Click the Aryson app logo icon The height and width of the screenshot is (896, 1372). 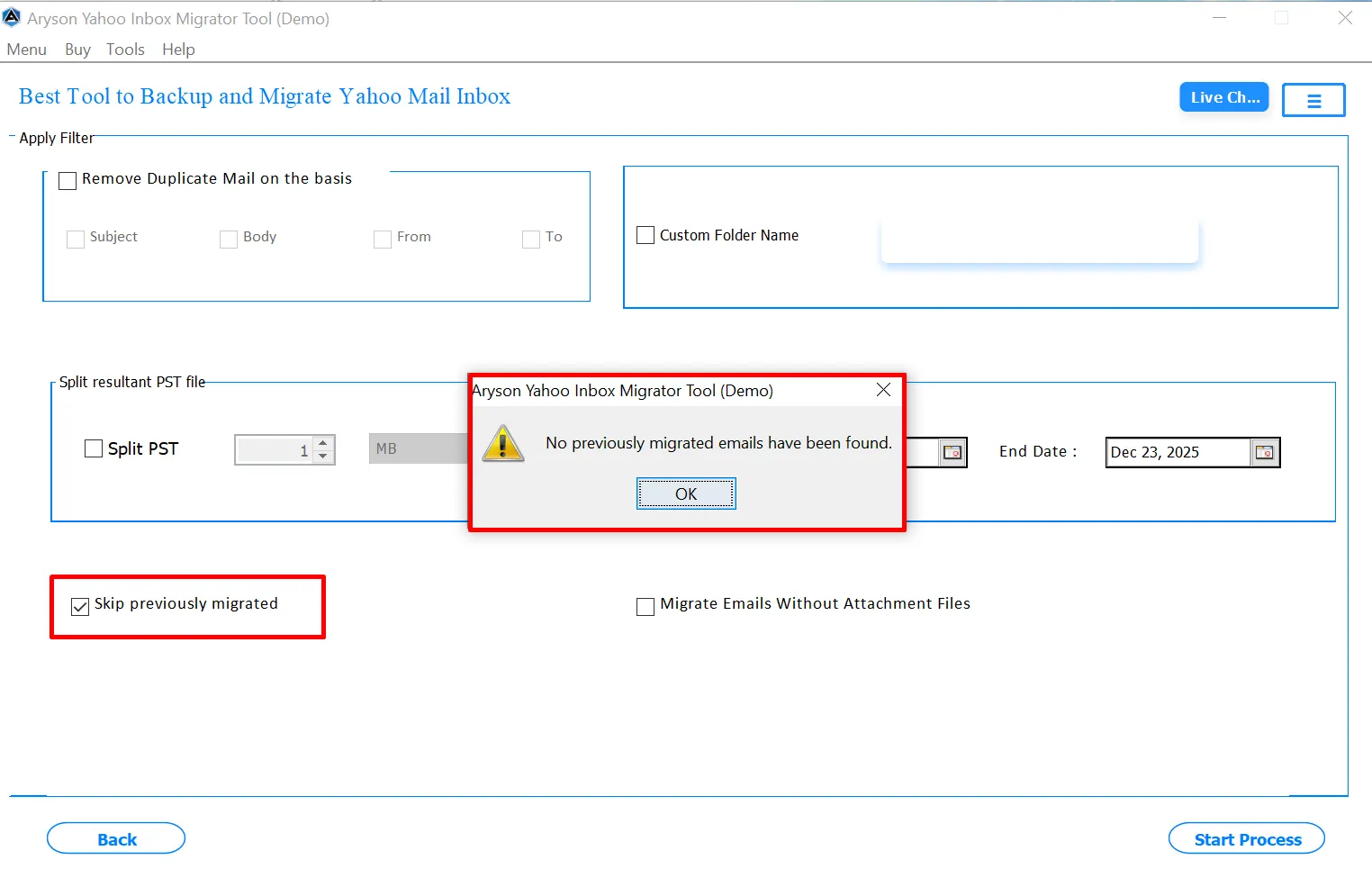12,17
